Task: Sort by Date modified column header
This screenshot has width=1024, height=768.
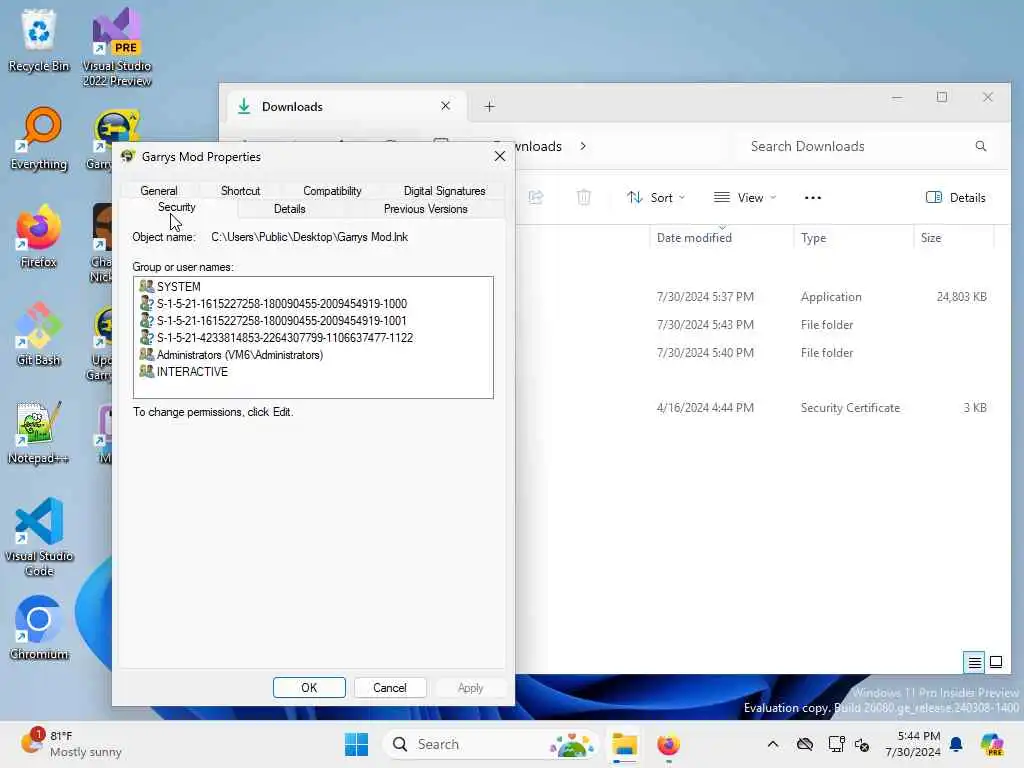Action: [722, 238]
